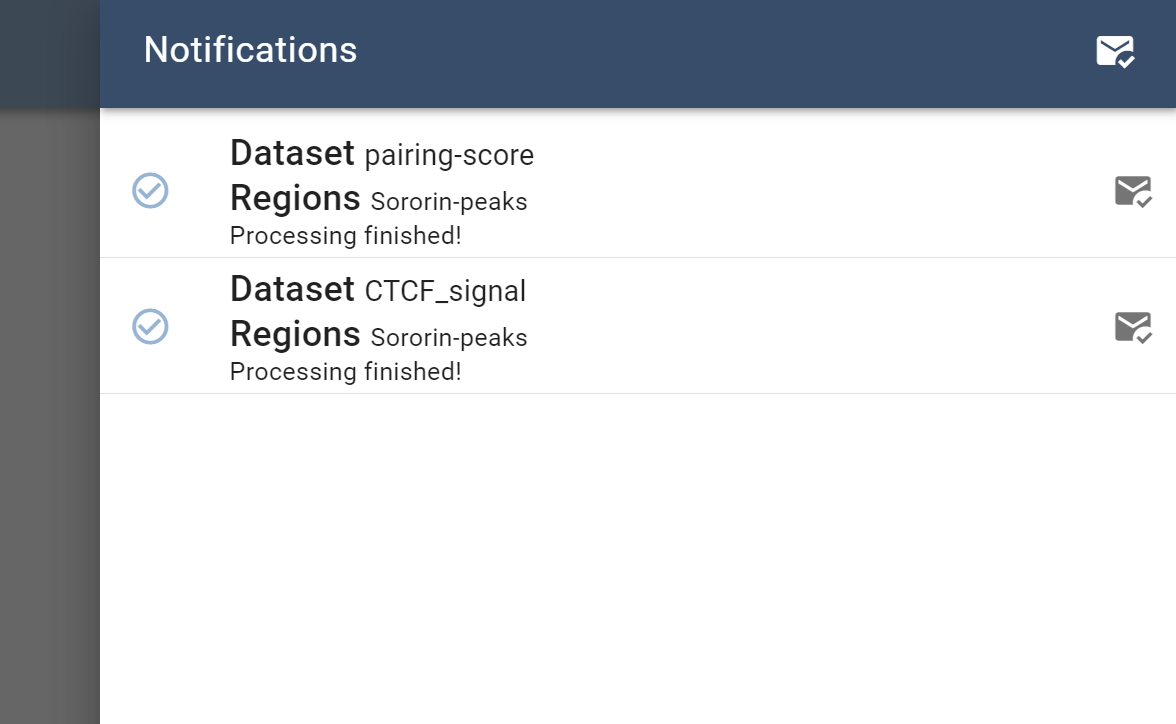The image size is (1176, 724).
Task: Click the Notifications panel title
Action: click(250, 50)
